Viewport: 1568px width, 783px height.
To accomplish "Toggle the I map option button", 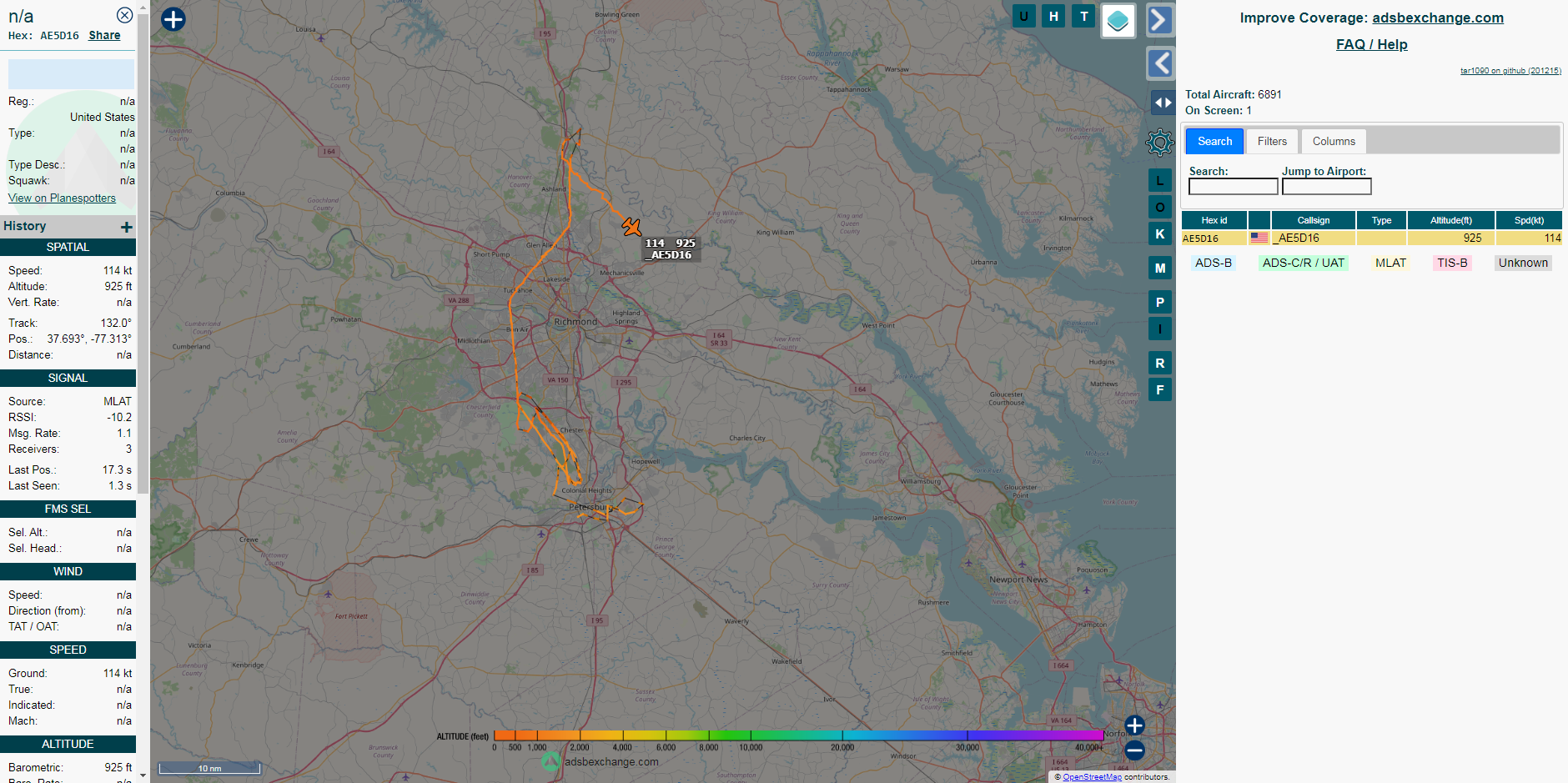I will click(x=1160, y=329).
